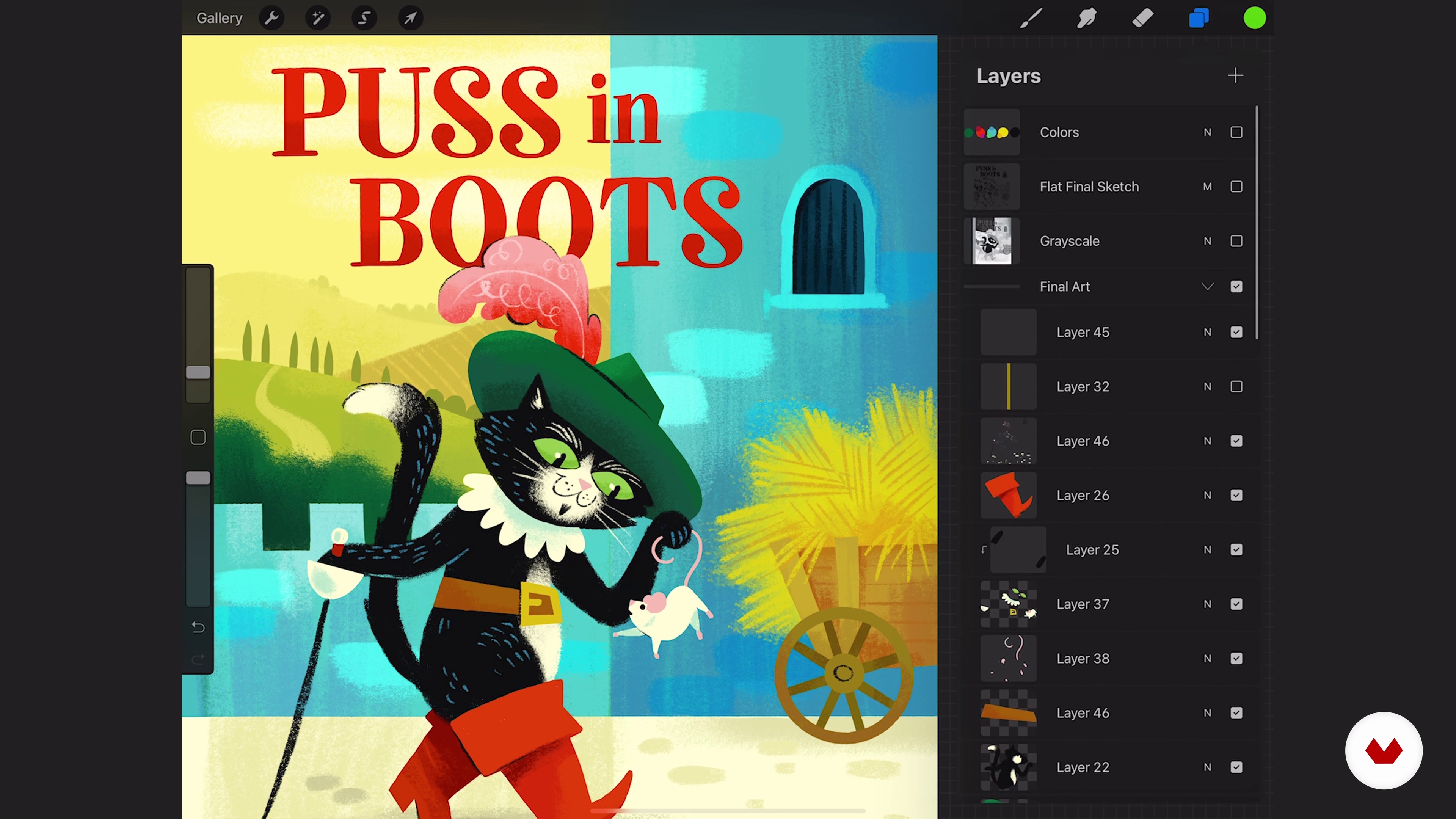Open blend mode N for Layer 37

pos(1207,604)
